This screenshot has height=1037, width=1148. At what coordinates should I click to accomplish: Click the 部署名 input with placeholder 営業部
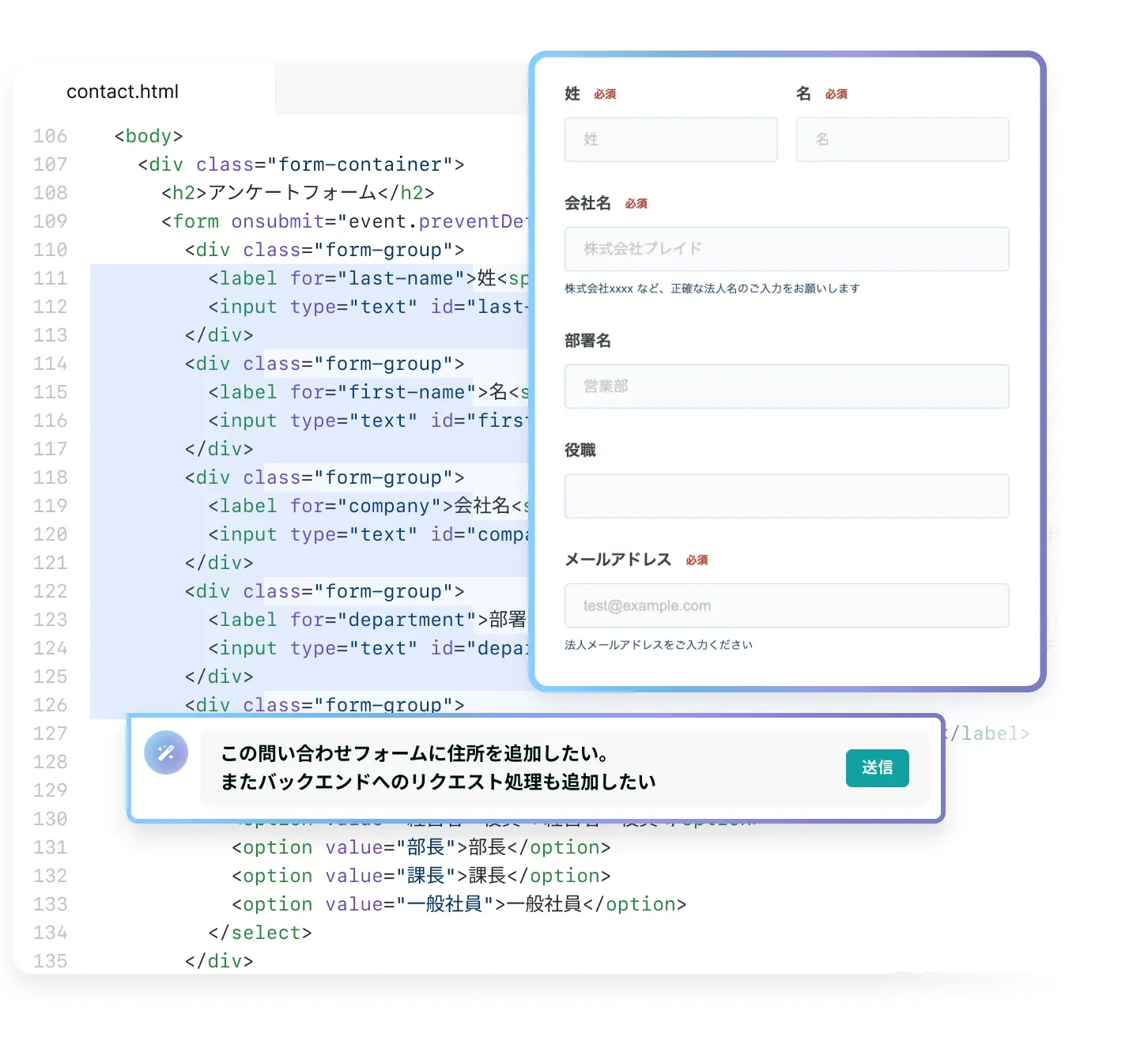point(787,387)
